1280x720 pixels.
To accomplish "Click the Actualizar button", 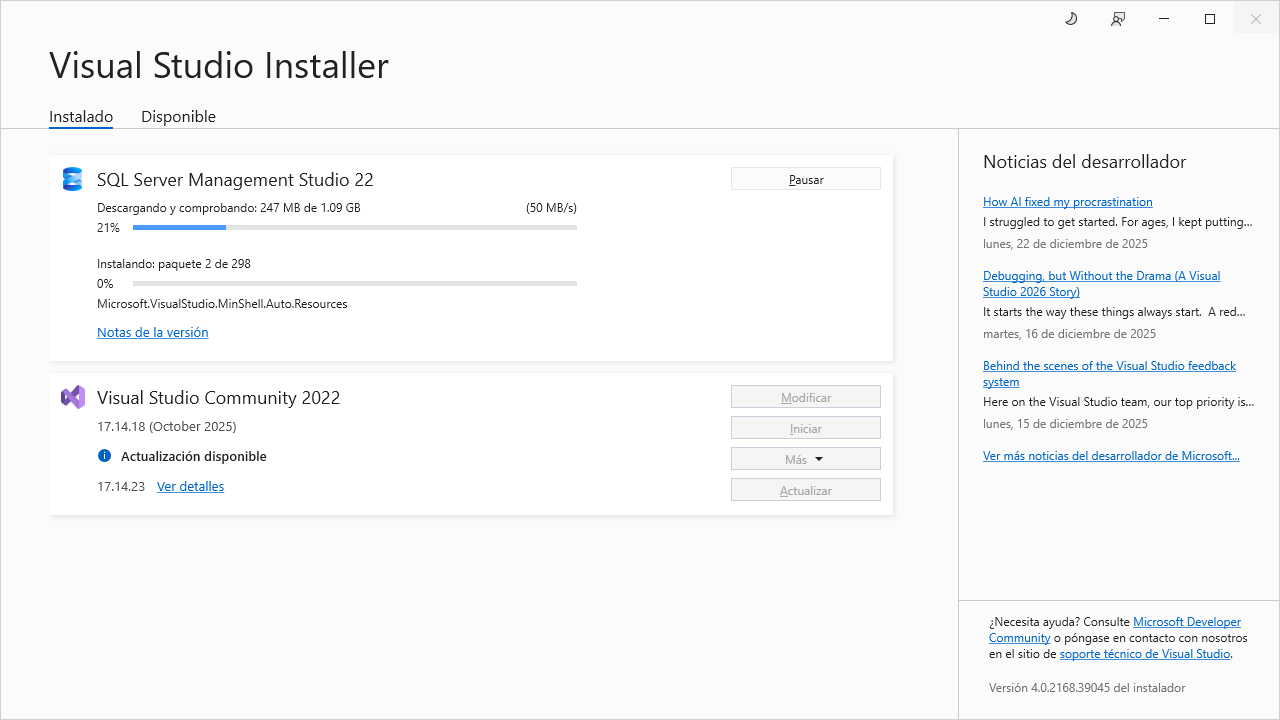I will (x=806, y=490).
